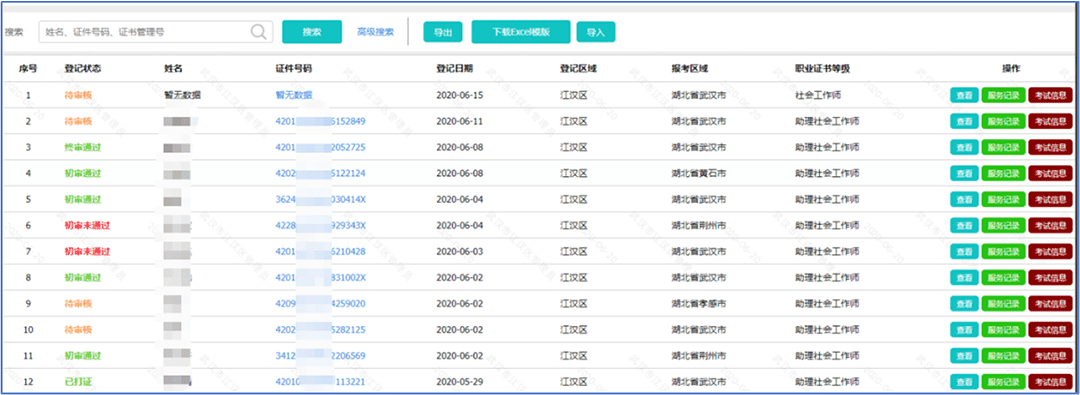Click 查看 in row 5

pyautogui.click(x=964, y=199)
